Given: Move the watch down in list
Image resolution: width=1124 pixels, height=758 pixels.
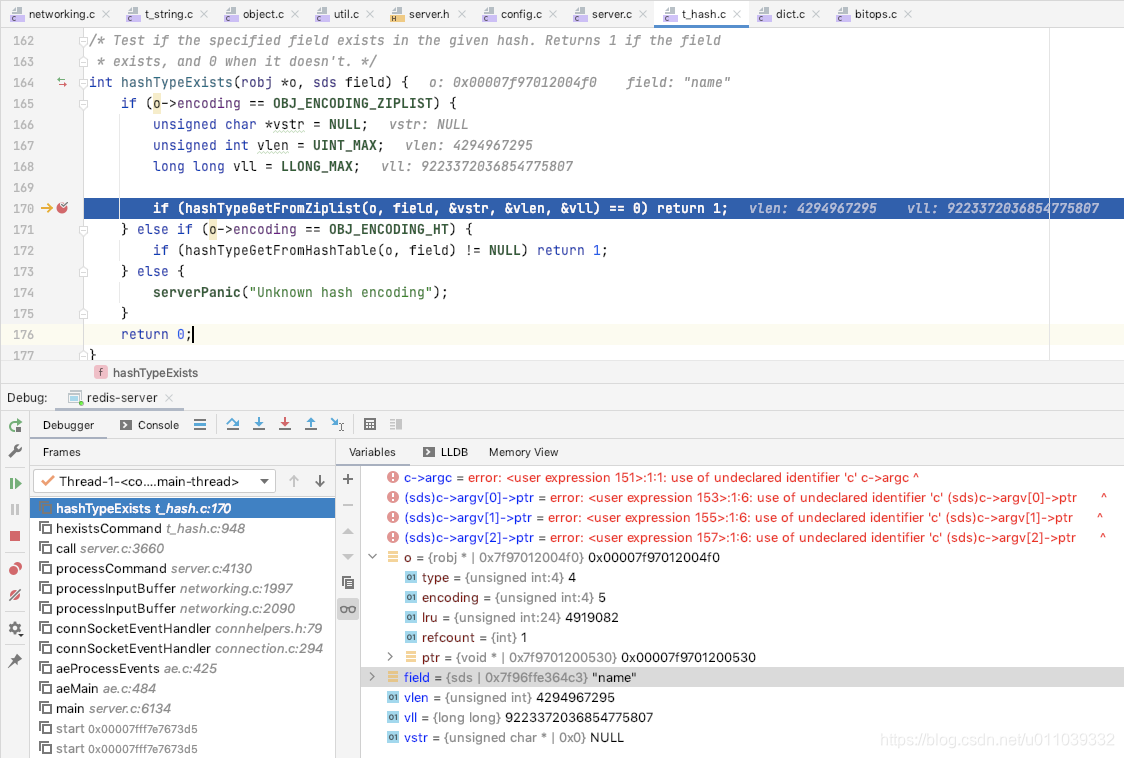Looking at the screenshot, I should (x=348, y=556).
